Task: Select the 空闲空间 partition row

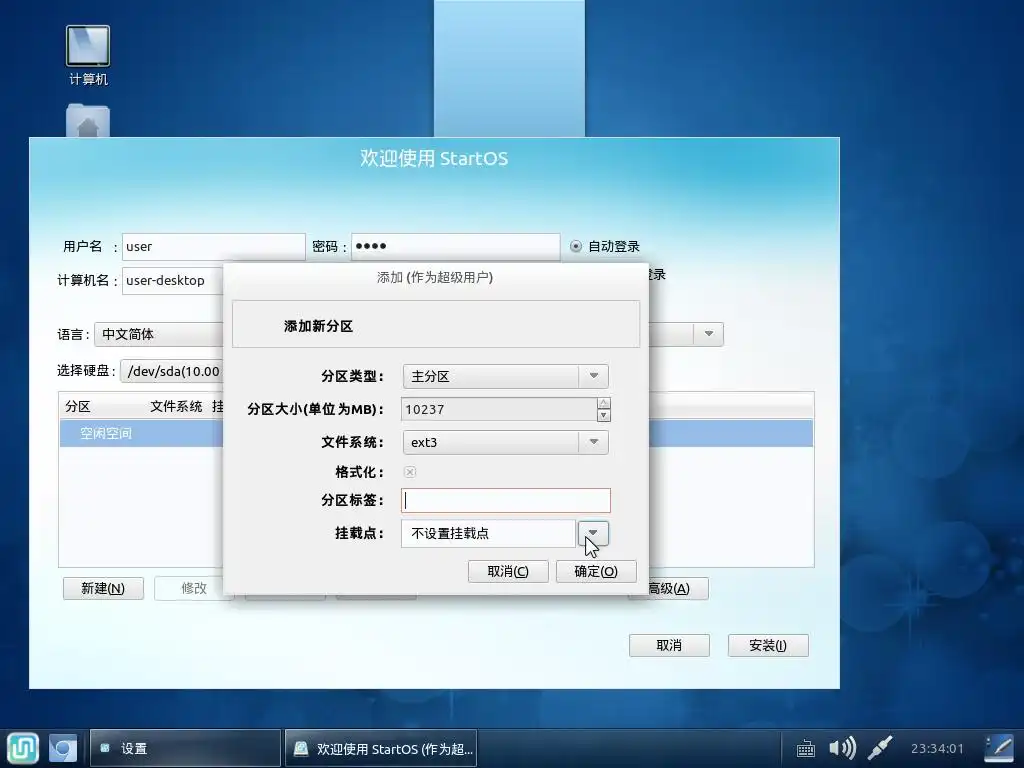Action: (x=436, y=434)
